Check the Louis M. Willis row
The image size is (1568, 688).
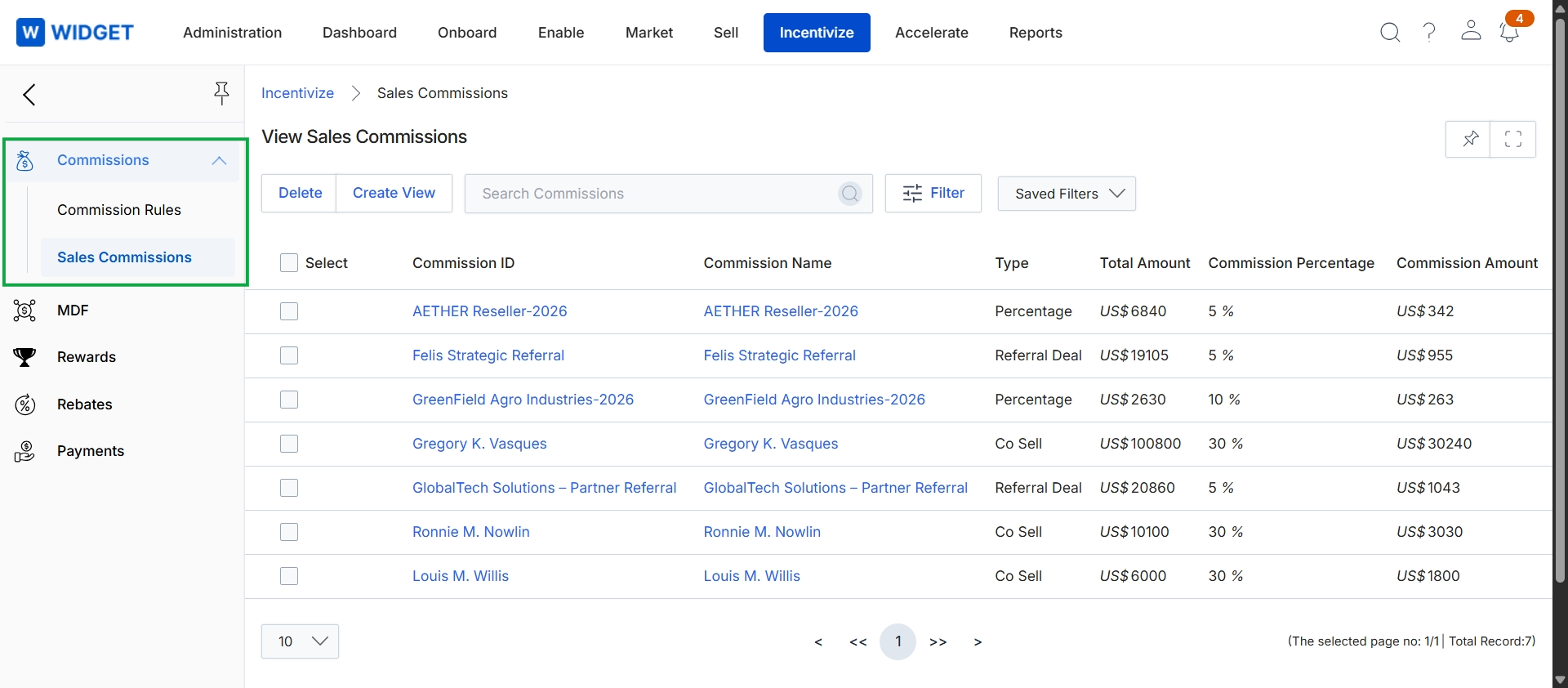pos(289,576)
